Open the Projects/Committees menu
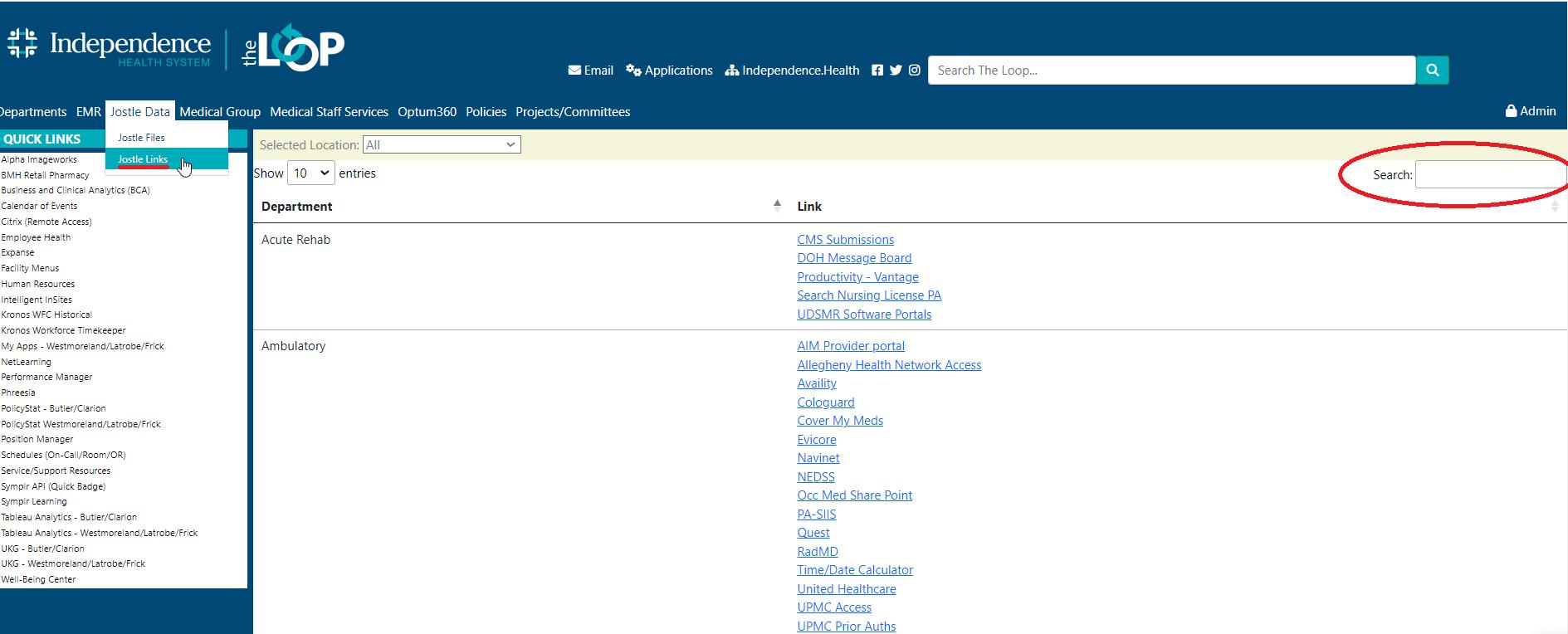The image size is (1568, 634). coord(573,112)
